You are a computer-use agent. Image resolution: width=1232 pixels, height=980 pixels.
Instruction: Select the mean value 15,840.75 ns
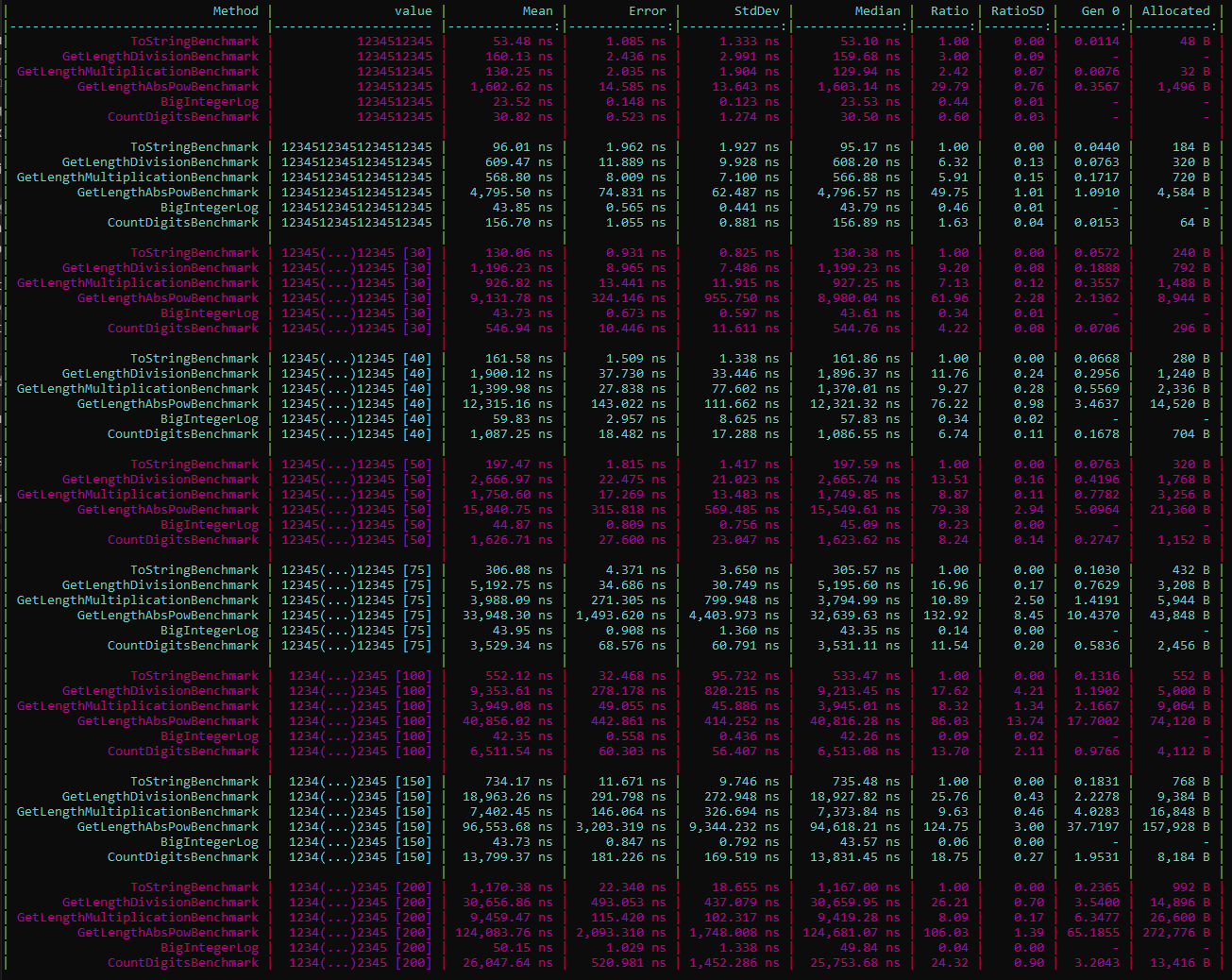[508, 510]
